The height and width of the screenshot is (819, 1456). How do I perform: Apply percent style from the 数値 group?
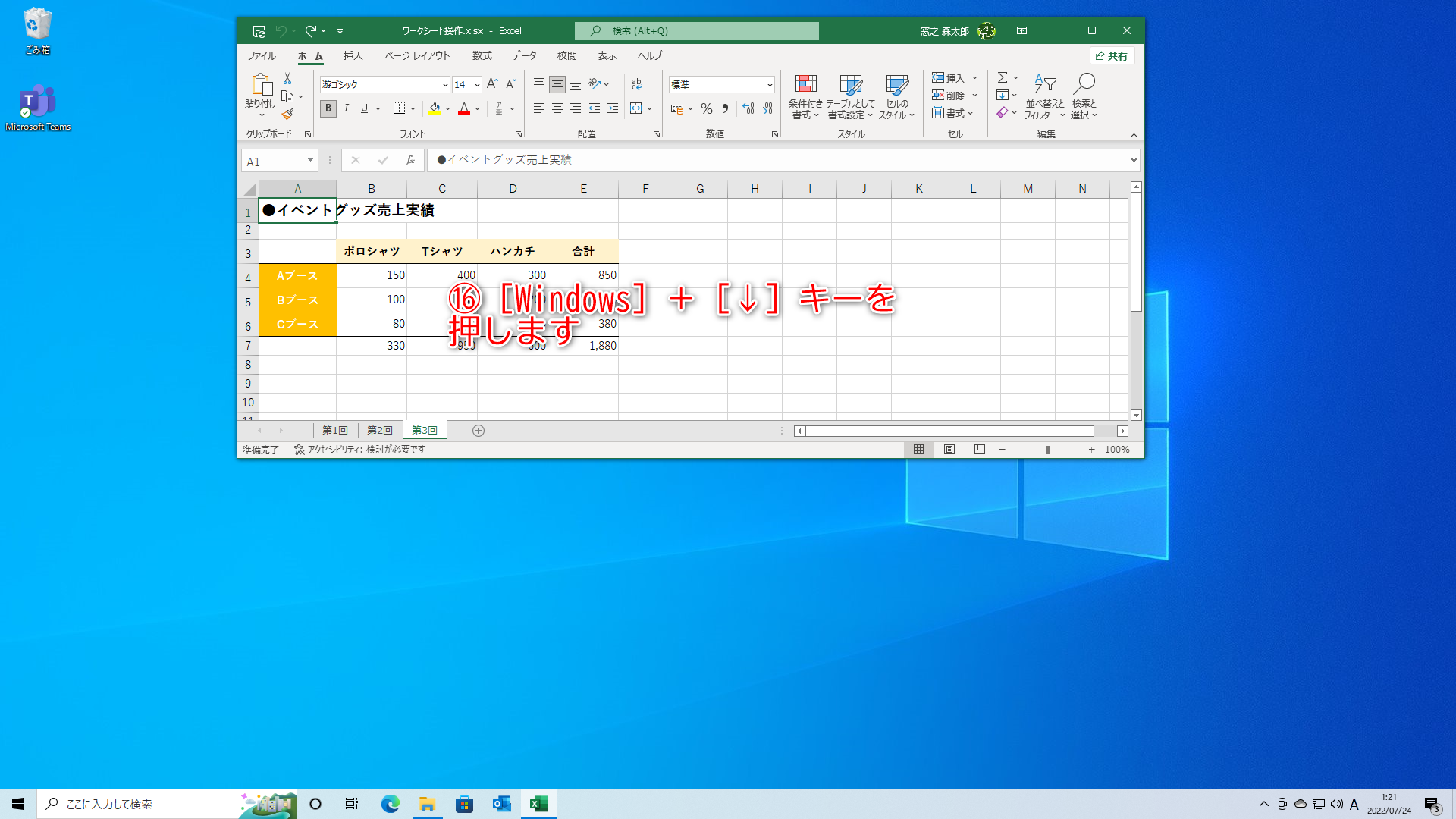coord(706,108)
